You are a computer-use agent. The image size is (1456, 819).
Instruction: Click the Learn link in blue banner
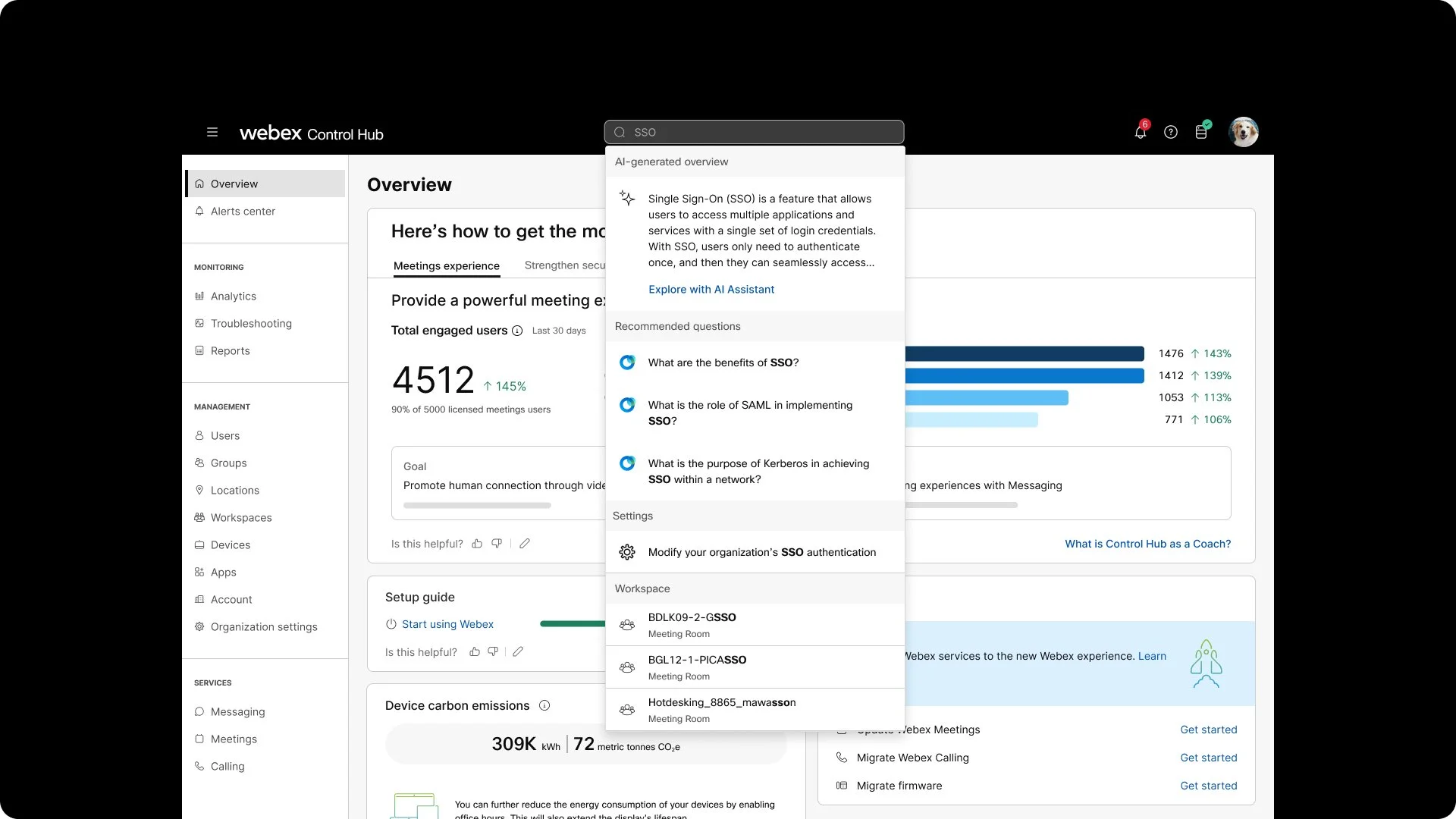click(x=1152, y=656)
